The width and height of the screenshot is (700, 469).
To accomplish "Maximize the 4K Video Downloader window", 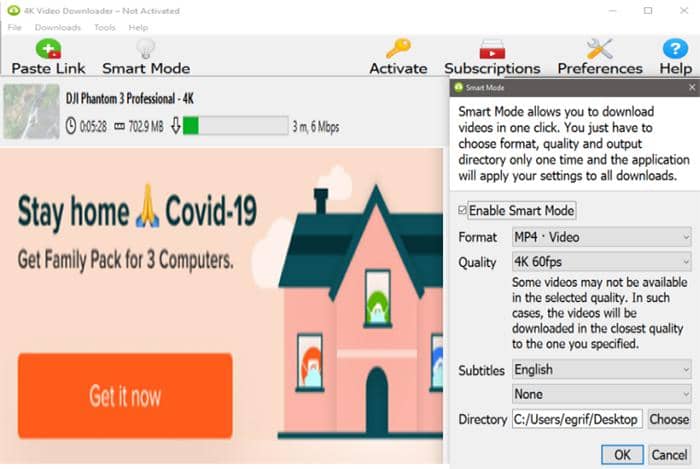I will point(648,10).
